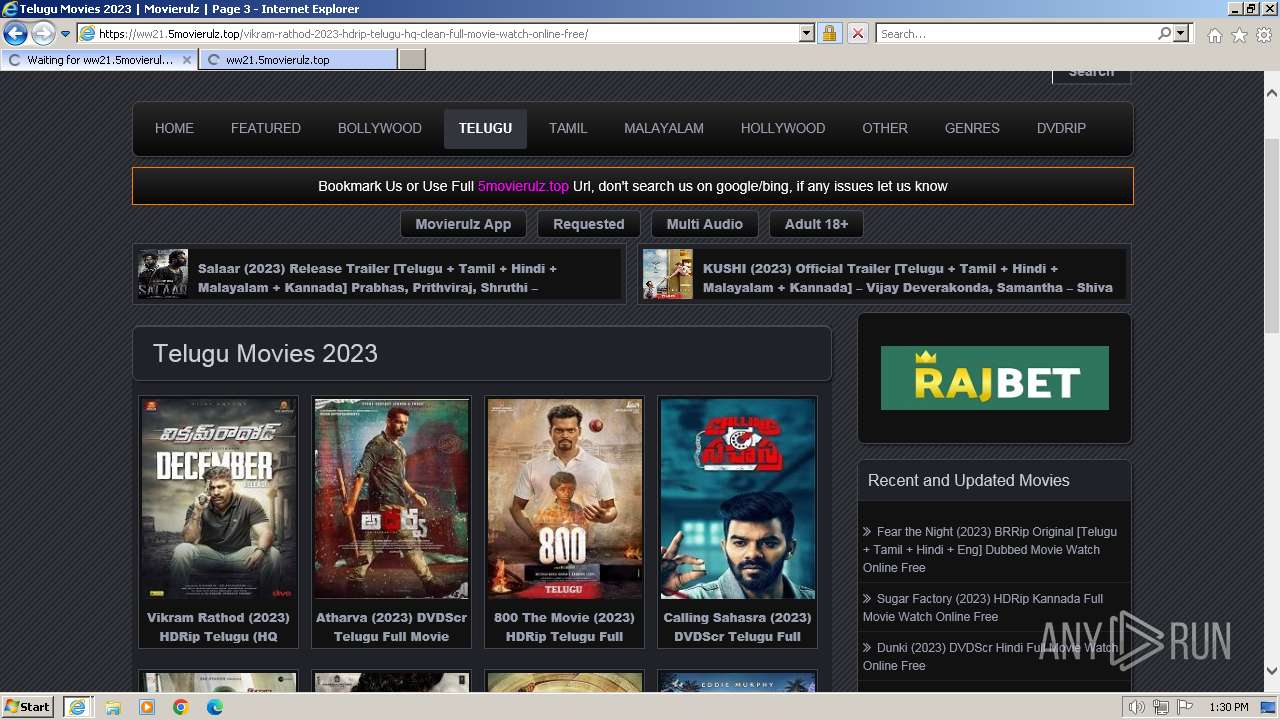This screenshot has width=1280, height=720.
Task: Expand the address bar autocomplete dropdown
Action: pos(807,33)
